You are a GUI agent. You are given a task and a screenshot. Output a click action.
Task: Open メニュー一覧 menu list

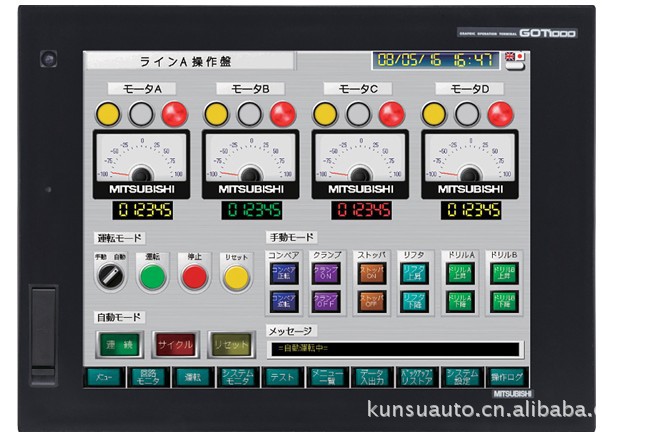tap(327, 377)
